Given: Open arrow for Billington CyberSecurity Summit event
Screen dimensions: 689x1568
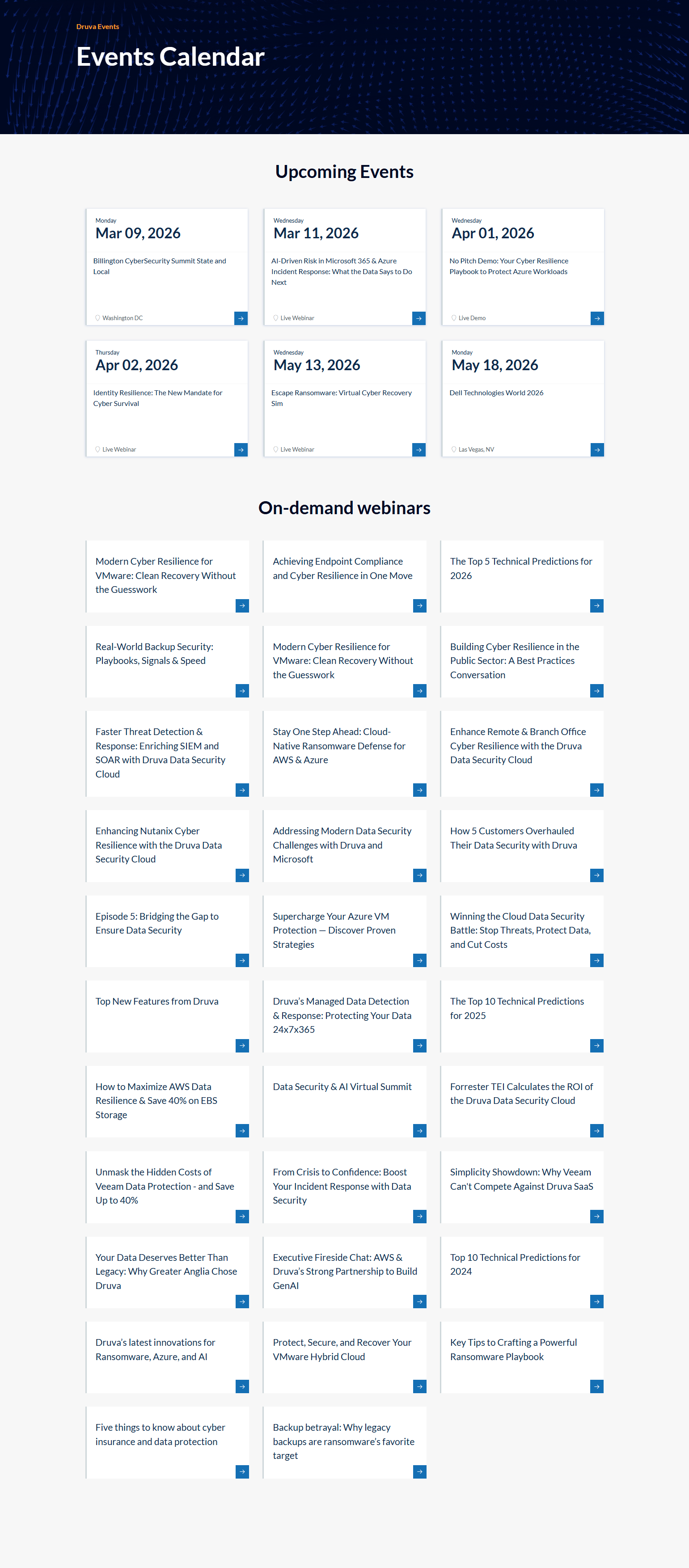Looking at the screenshot, I should (x=241, y=318).
